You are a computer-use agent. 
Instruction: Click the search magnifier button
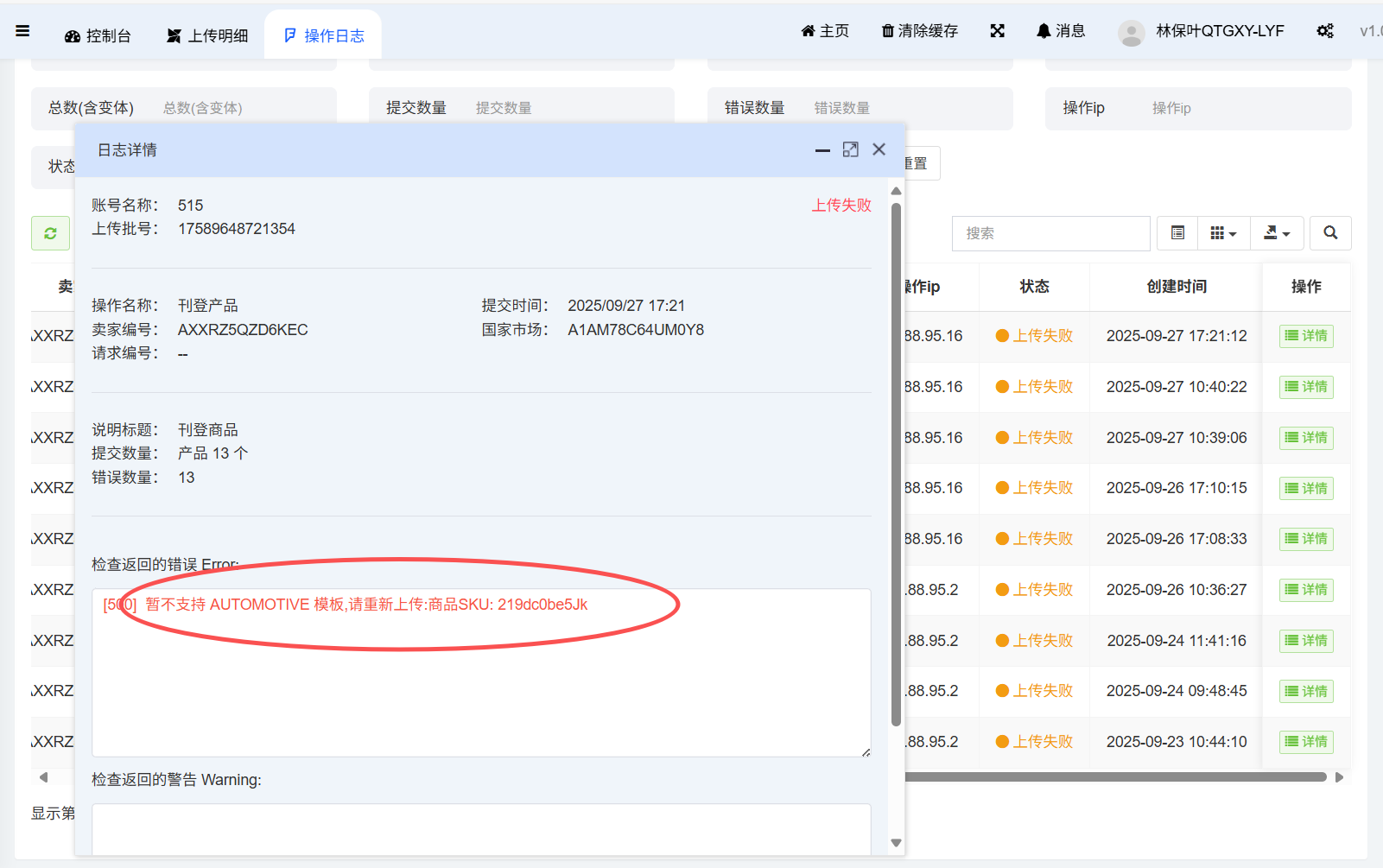click(1330, 233)
